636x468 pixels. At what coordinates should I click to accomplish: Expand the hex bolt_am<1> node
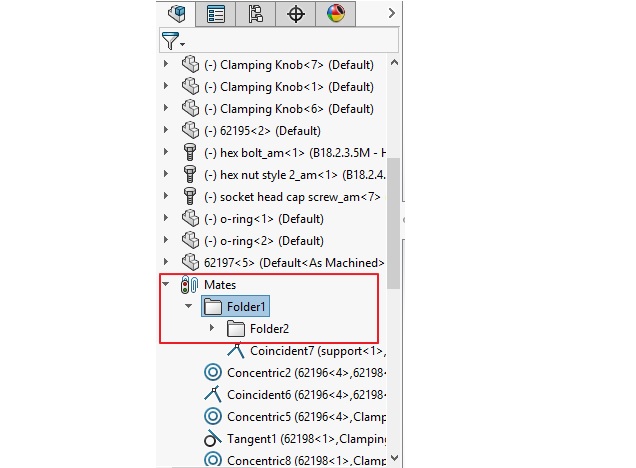coord(165,152)
